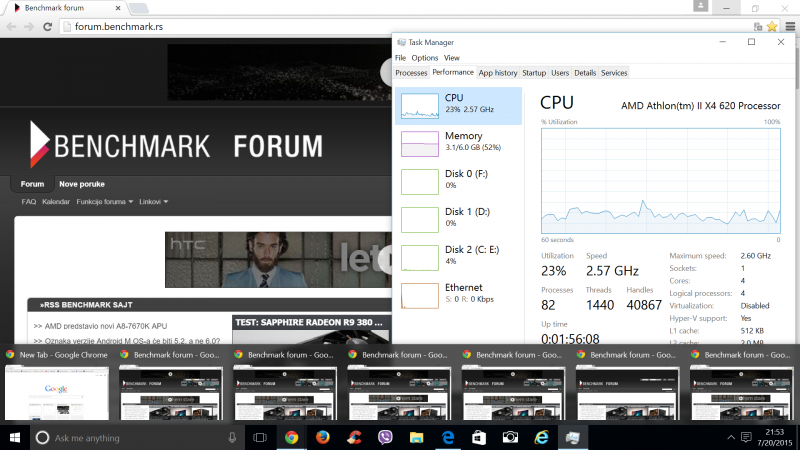Open the Camera app taskbar icon
Screen dimensions: 800x450
[510, 438]
